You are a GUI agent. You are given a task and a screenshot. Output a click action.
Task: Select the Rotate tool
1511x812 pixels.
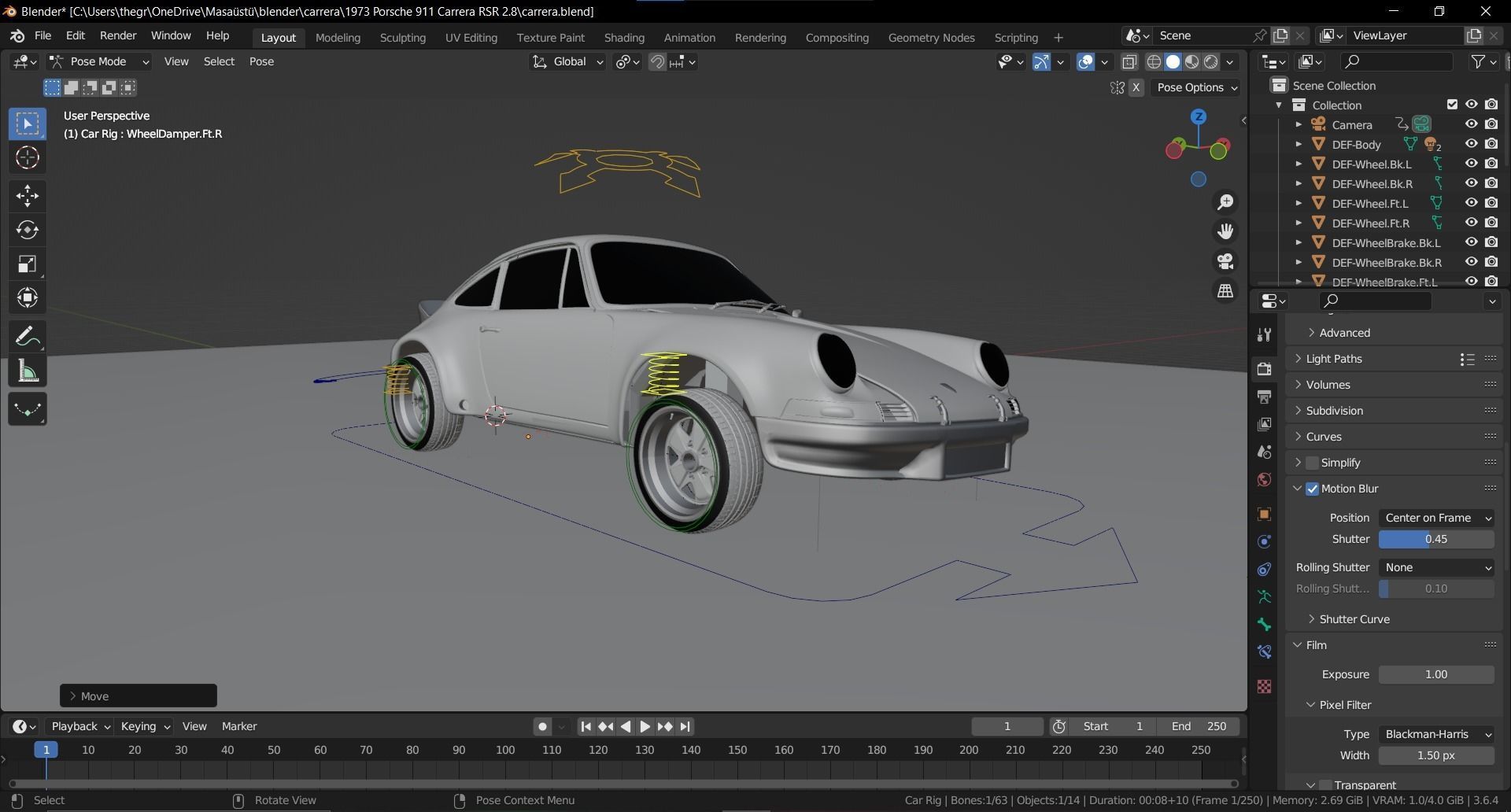pyautogui.click(x=28, y=230)
